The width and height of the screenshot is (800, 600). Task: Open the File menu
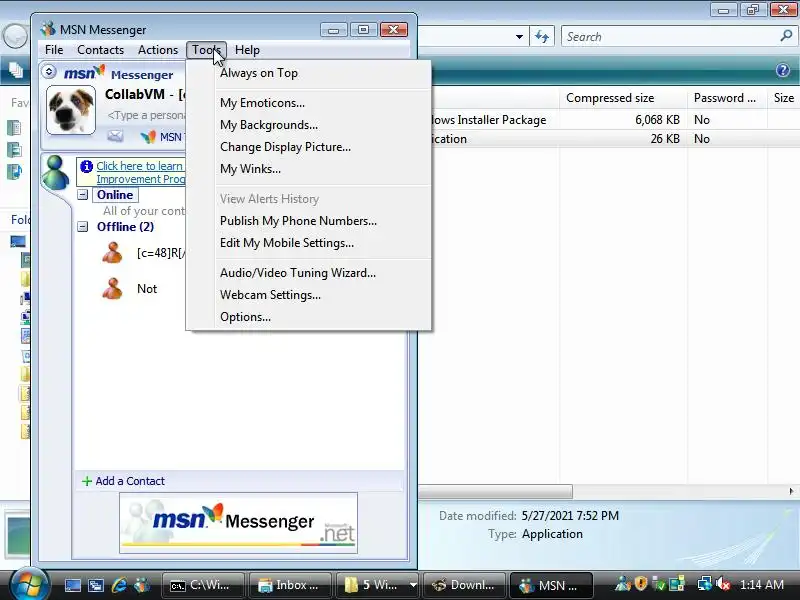tap(54, 50)
